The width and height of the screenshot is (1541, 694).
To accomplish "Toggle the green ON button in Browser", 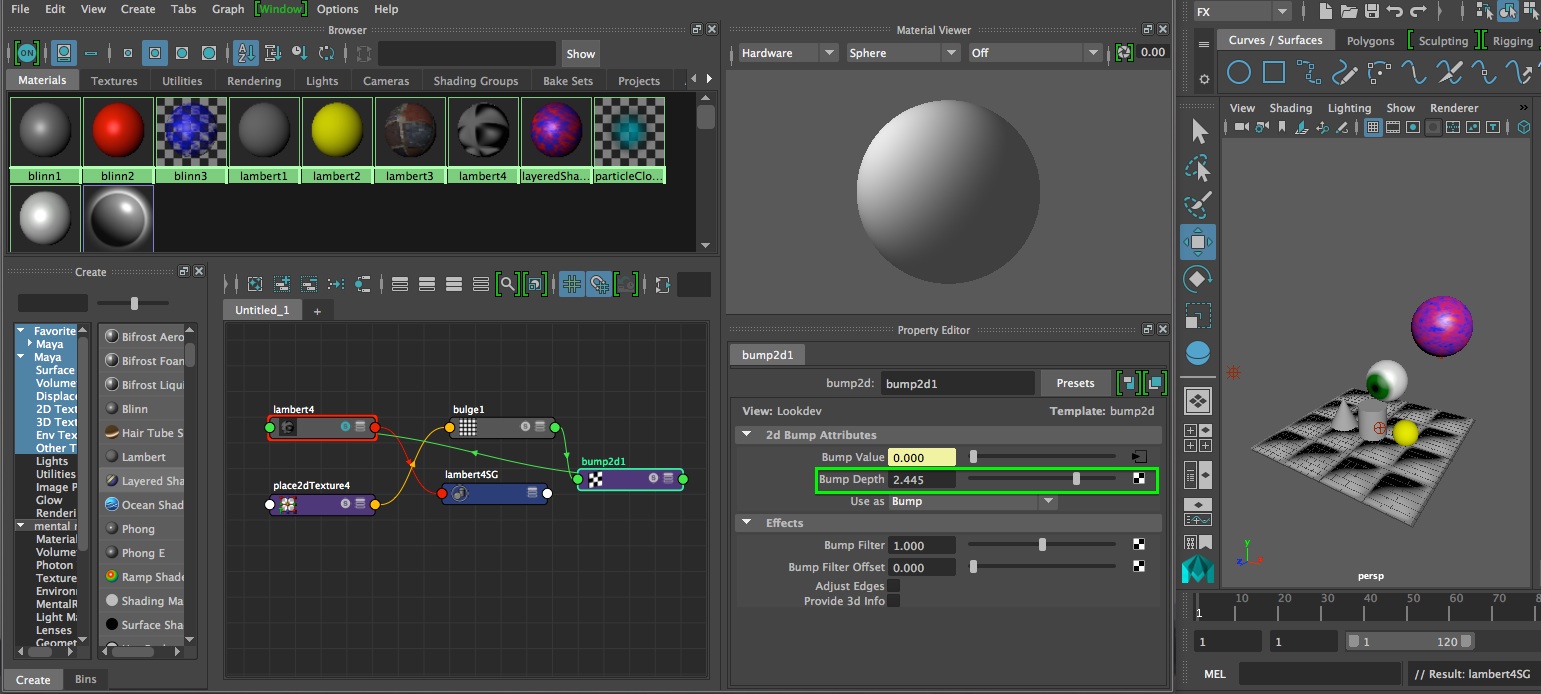I will pyautogui.click(x=27, y=53).
